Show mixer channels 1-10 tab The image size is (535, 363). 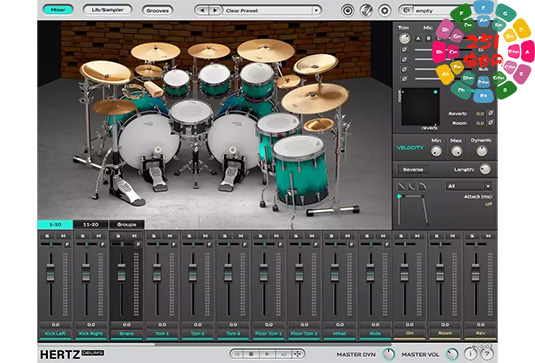[x=55, y=224]
